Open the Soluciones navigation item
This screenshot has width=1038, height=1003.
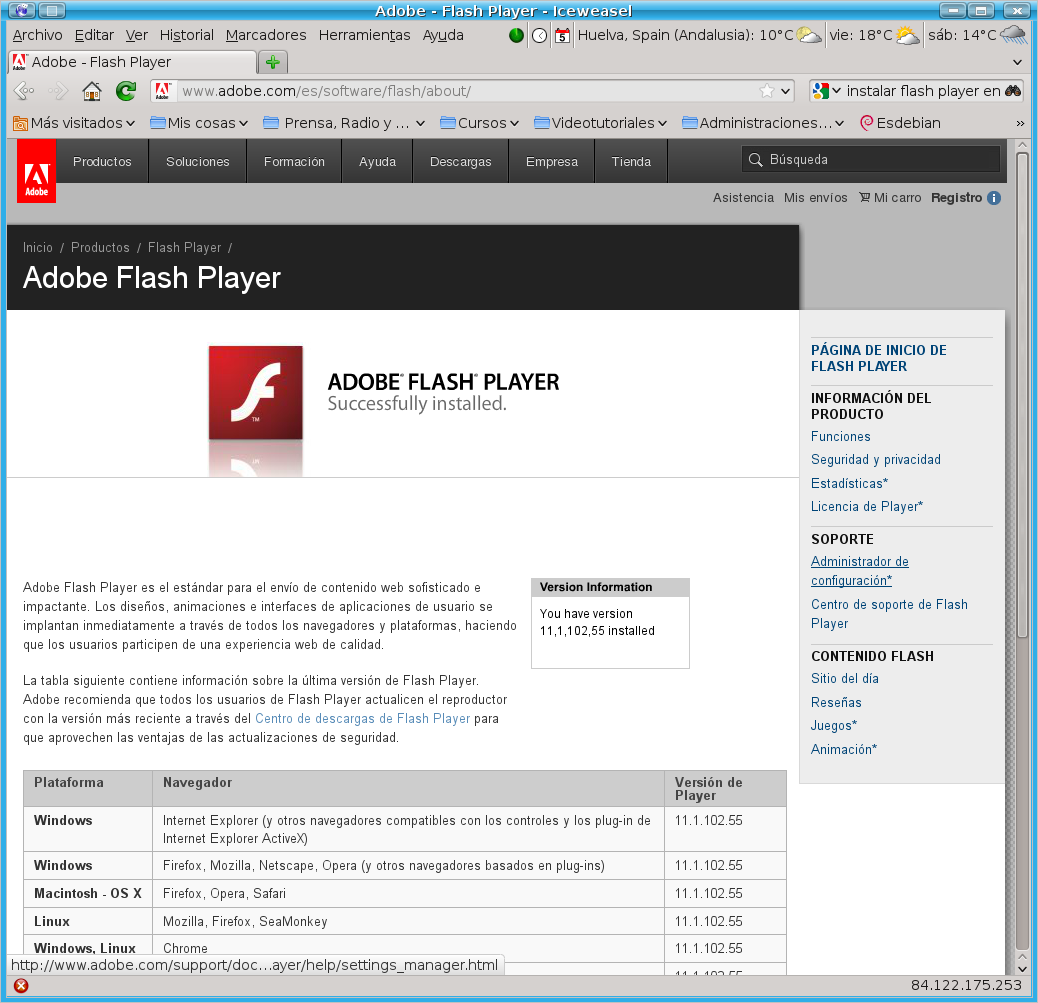click(x=197, y=162)
